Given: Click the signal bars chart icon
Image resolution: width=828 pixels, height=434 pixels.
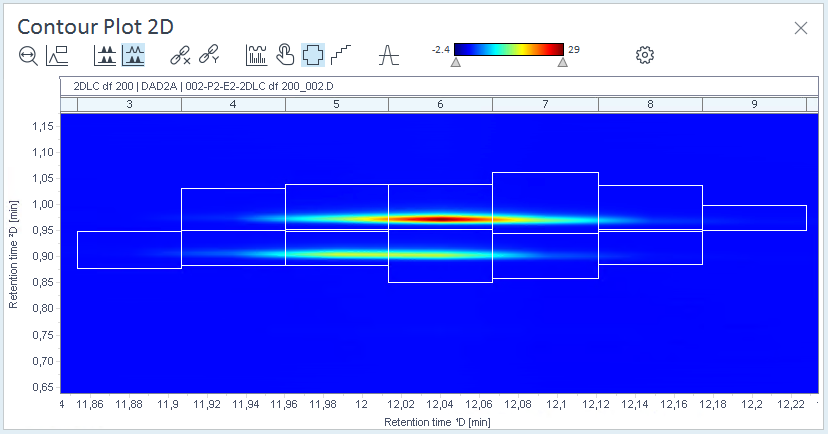Looking at the screenshot, I should pyautogui.click(x=257, y=55).
